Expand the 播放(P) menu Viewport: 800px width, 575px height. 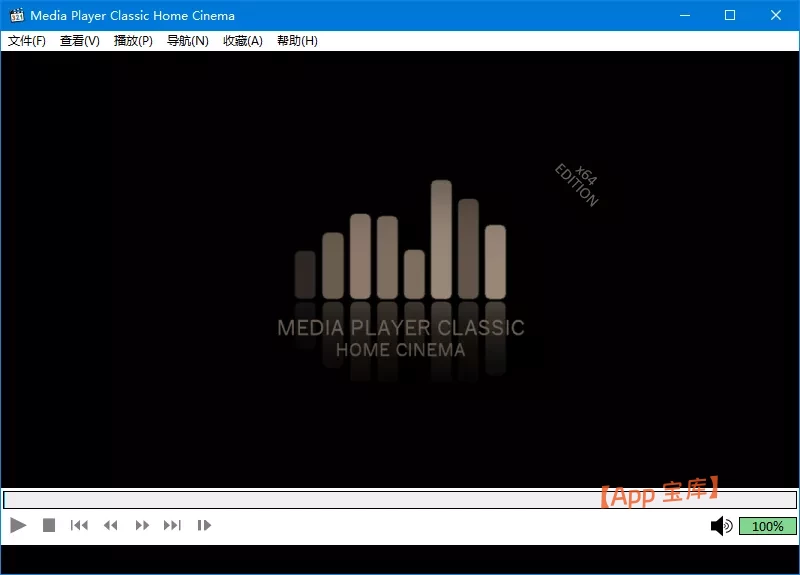tap(133, 41)
